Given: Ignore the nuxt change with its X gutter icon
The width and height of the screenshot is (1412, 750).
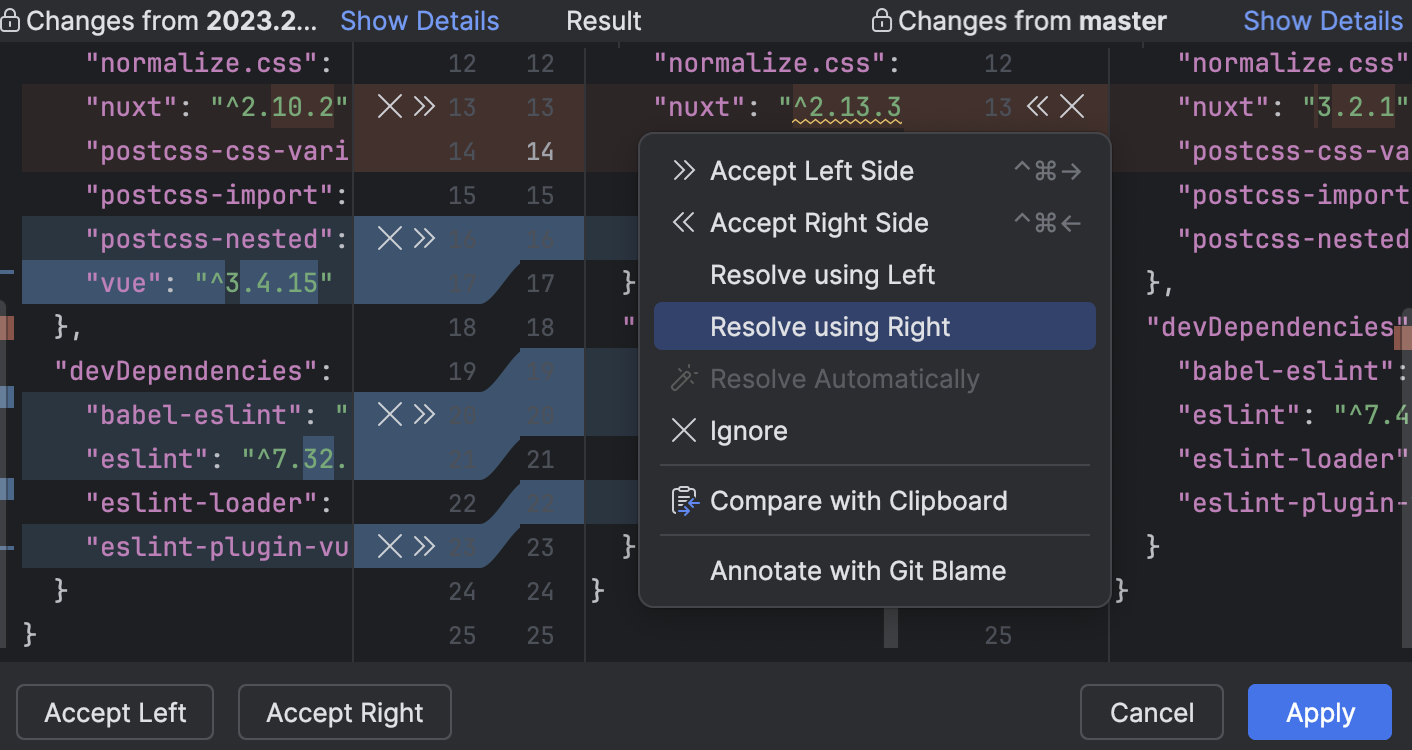Looking at the screenshot, I should coord(389,106).
